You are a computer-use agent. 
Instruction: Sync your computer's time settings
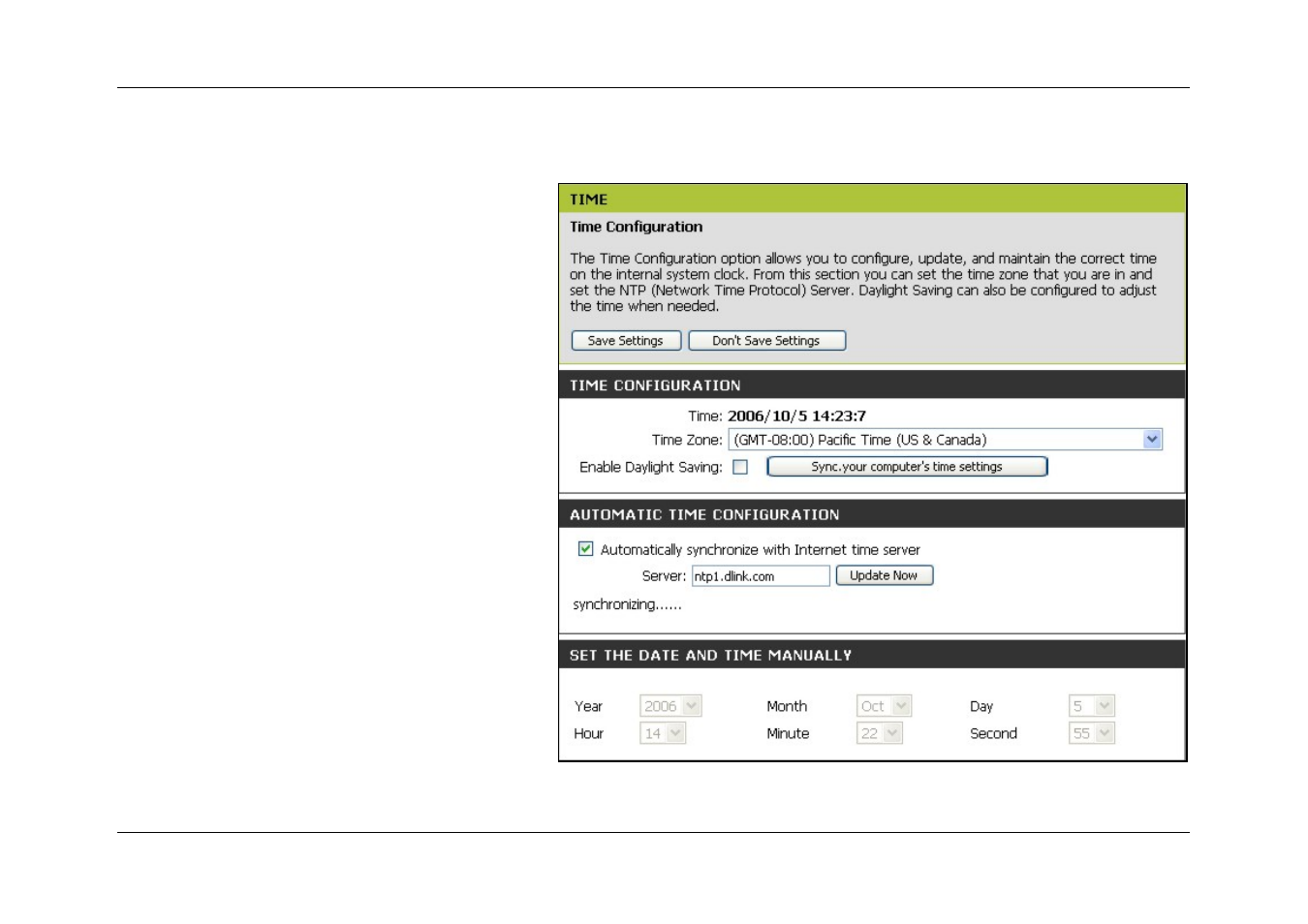[x=907, y=467]
